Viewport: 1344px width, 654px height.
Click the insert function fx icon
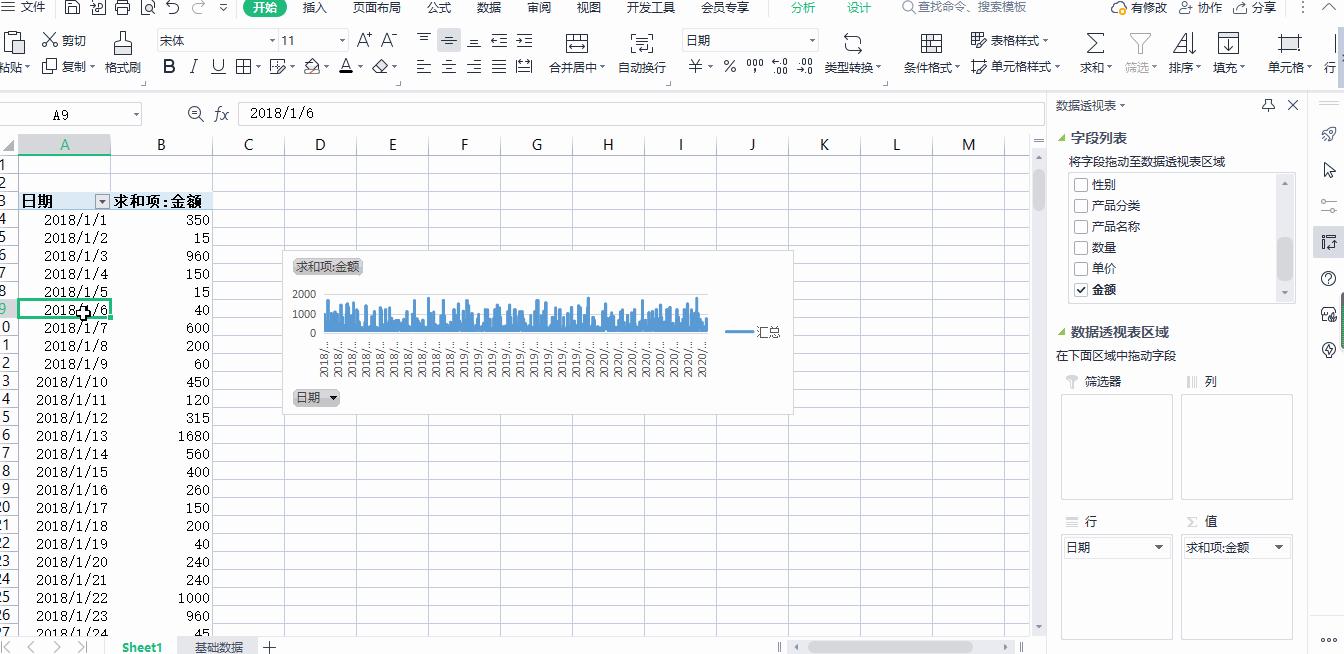[x=222, y=114]
